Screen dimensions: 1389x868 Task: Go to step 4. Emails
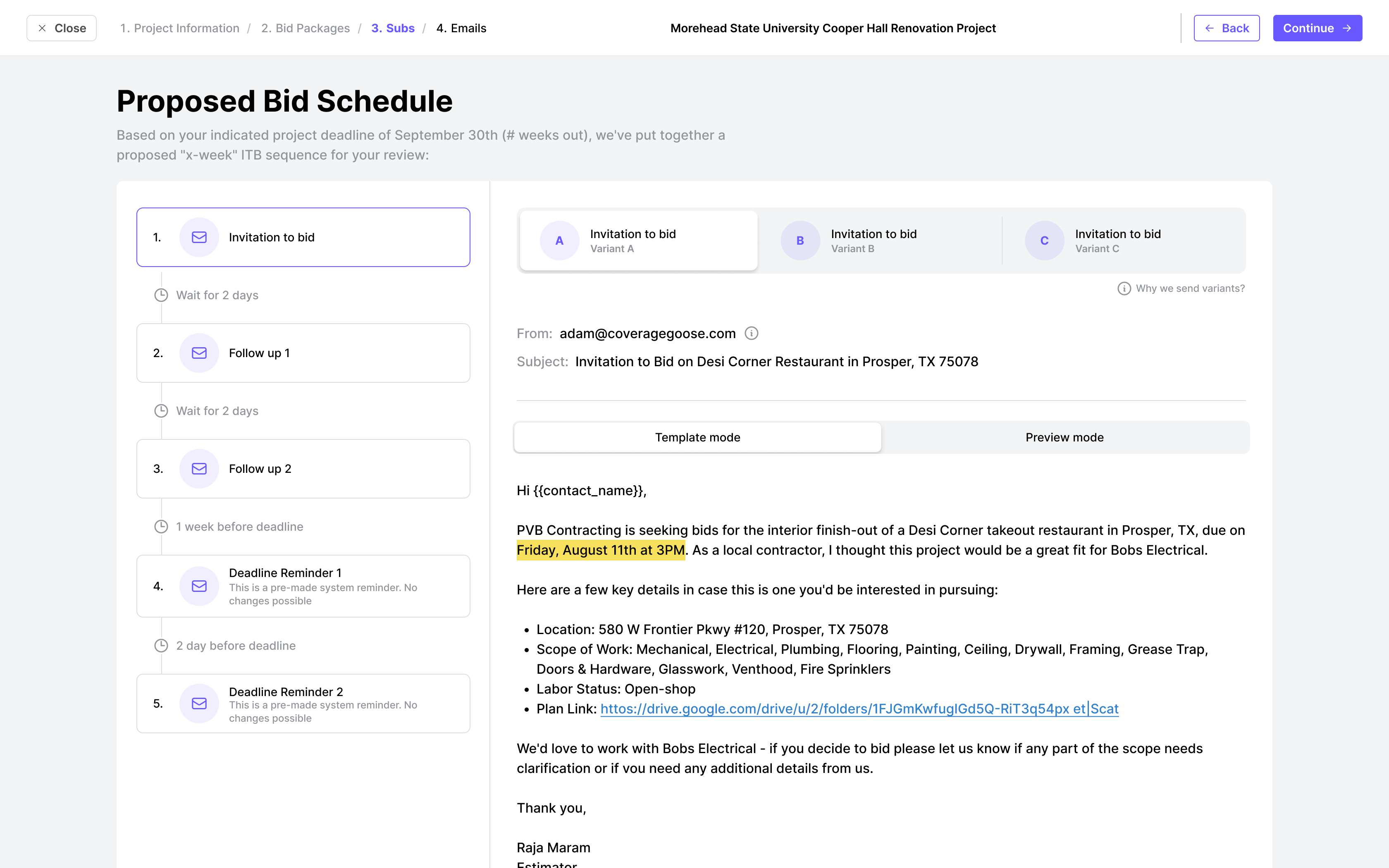click(x=461, y=28)
